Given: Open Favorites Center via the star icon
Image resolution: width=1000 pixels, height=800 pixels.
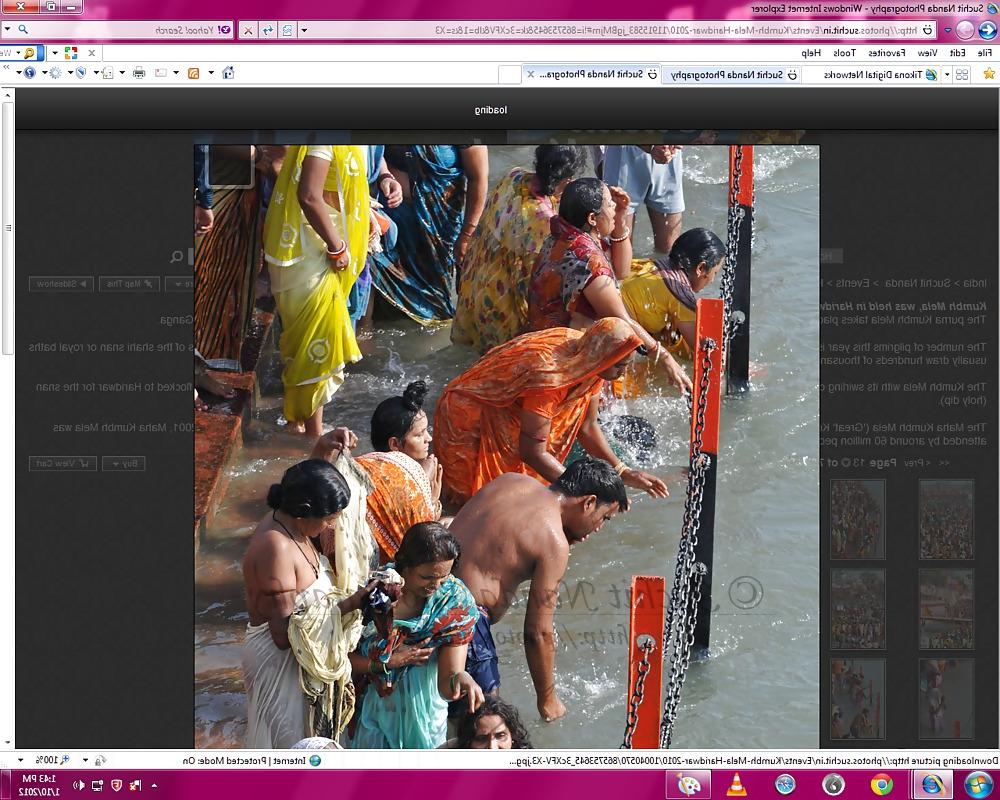Looking at the screenshot, I should click(989, 74).
